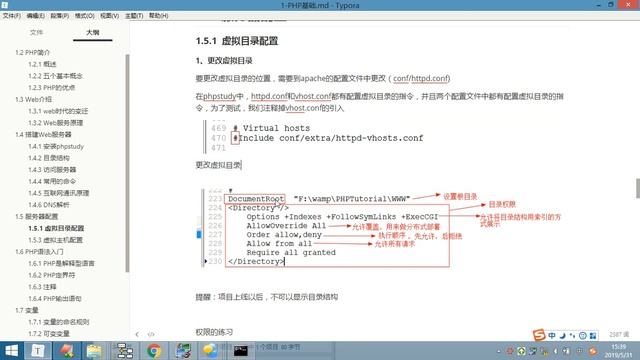Place cursor in the 权限的练习 line
Screen dimensions: 640x360
pyautogui.click(x=214, y=332)
